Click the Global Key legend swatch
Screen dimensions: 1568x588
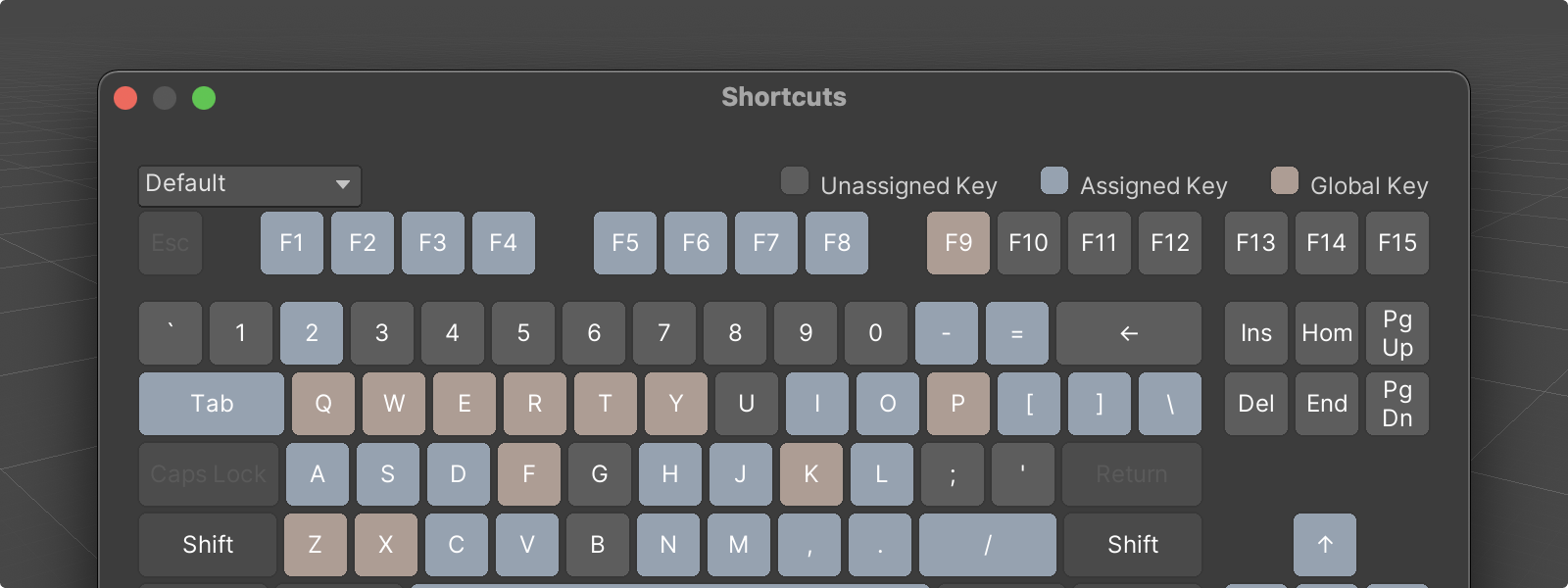1284,181
